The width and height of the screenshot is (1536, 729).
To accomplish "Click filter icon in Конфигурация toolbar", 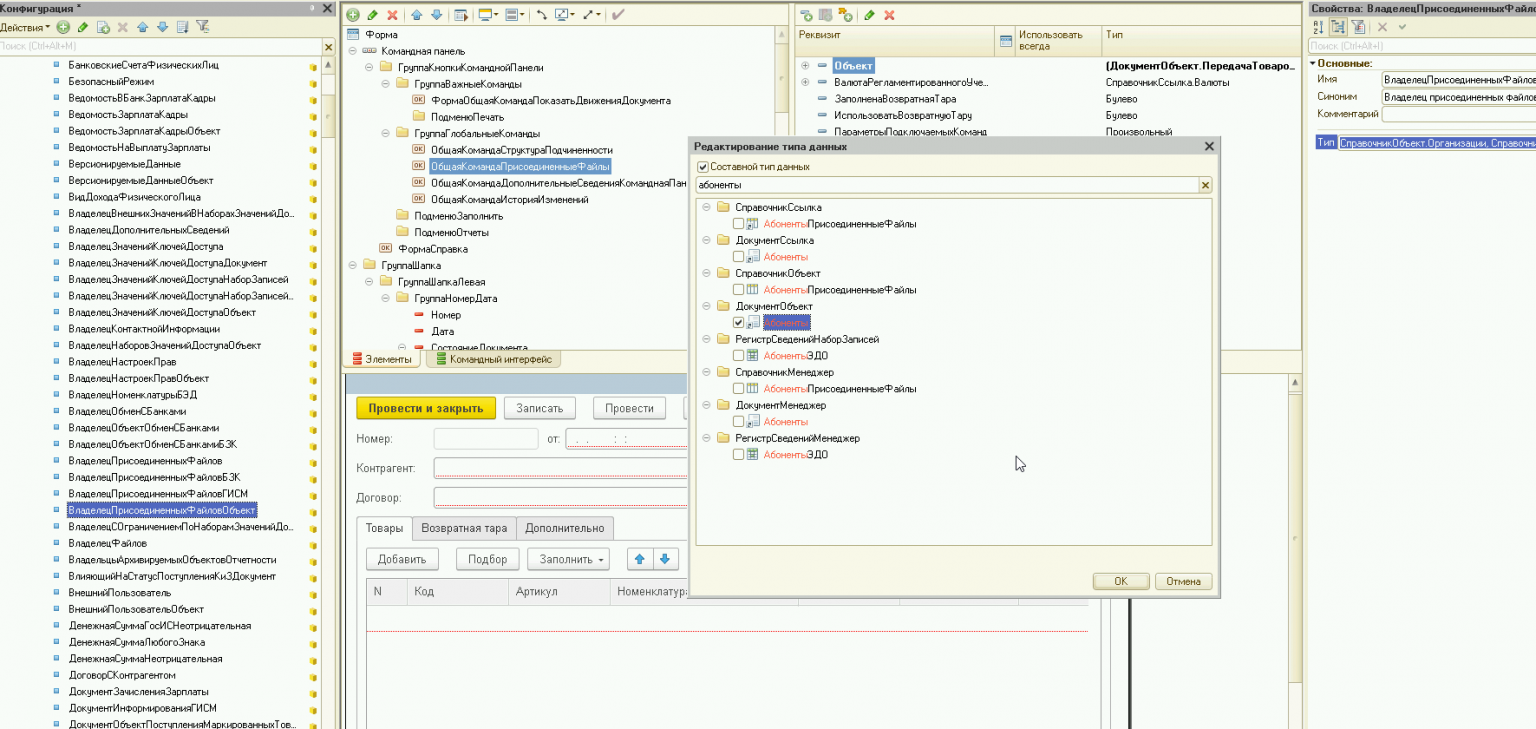I will coord(203,27).
